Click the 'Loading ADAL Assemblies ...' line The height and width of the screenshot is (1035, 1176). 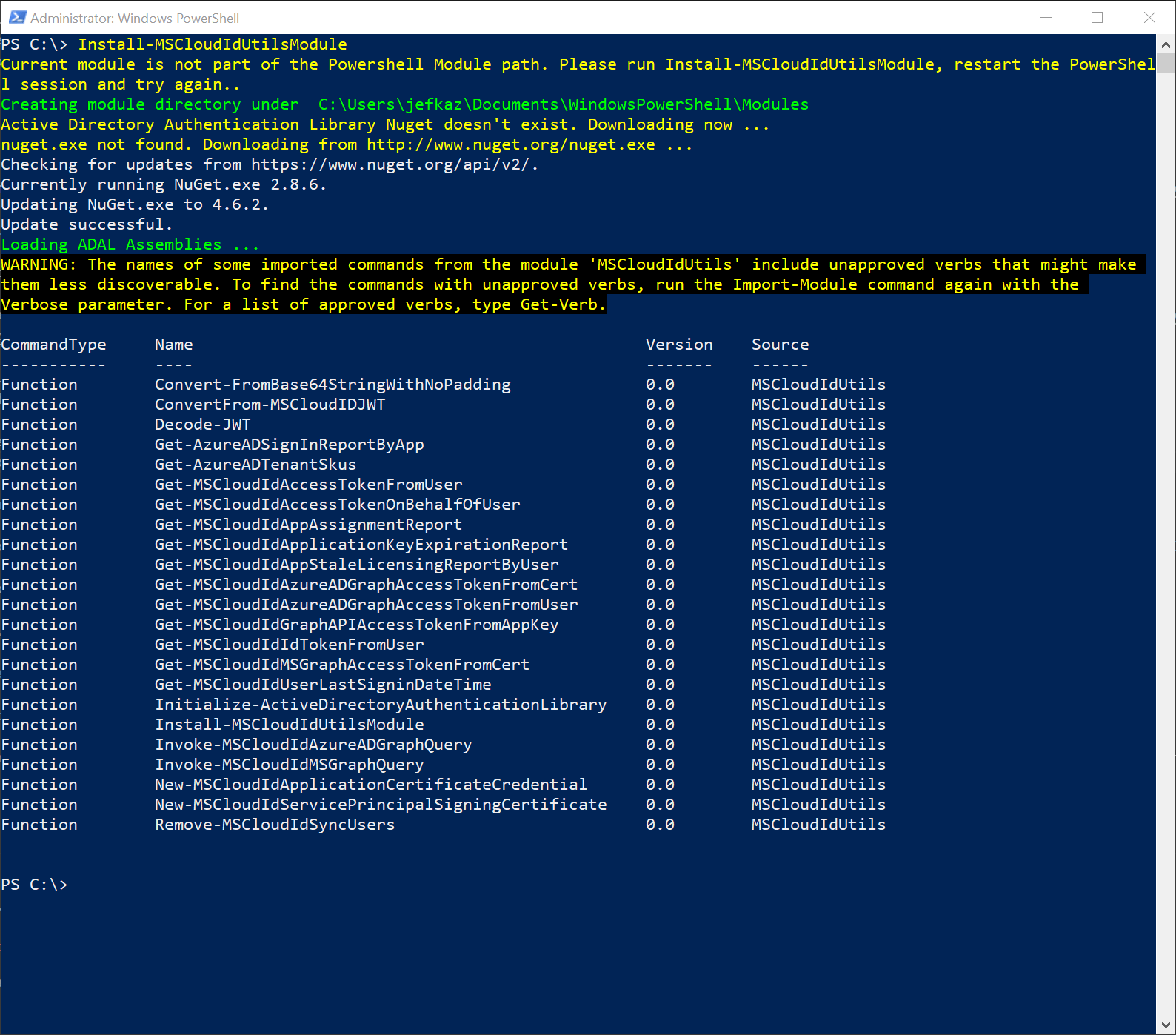point(130,244)
